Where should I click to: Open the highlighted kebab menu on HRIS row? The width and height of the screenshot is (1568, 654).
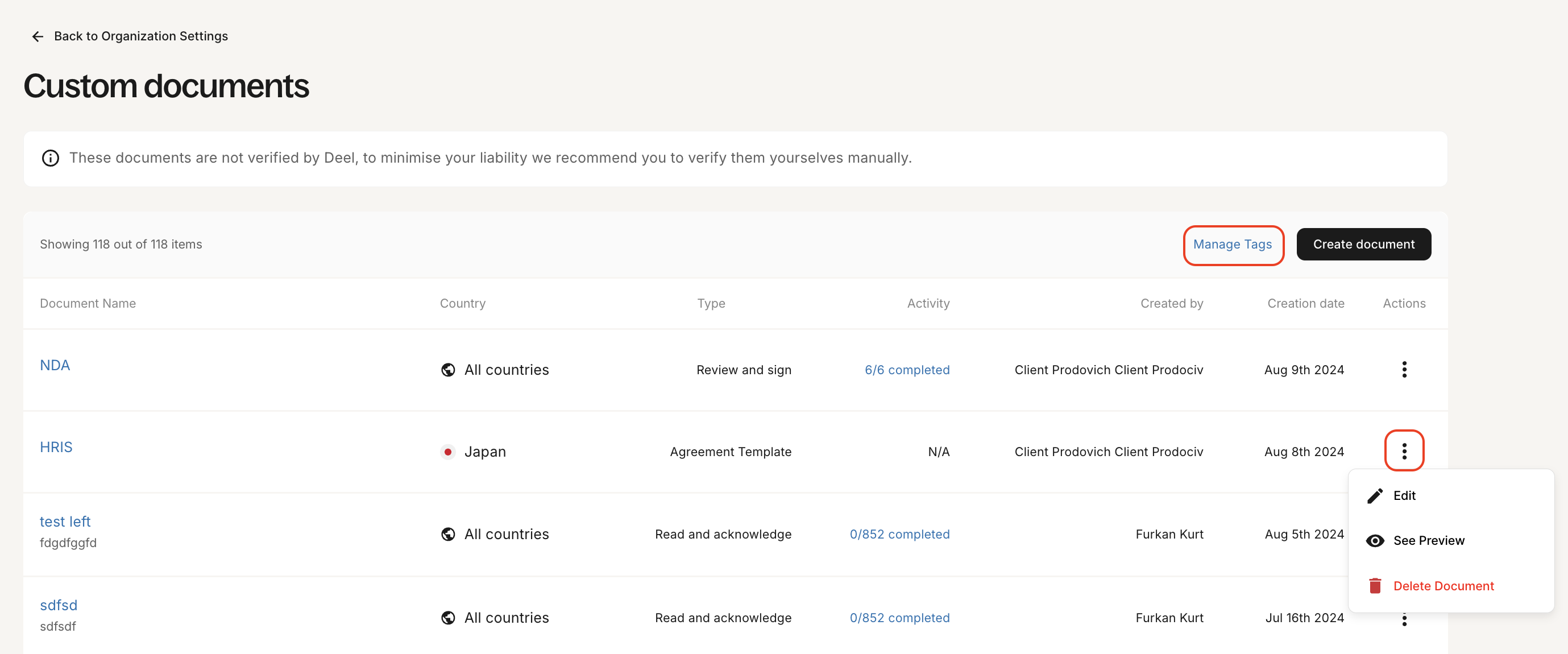[1404, 450]
